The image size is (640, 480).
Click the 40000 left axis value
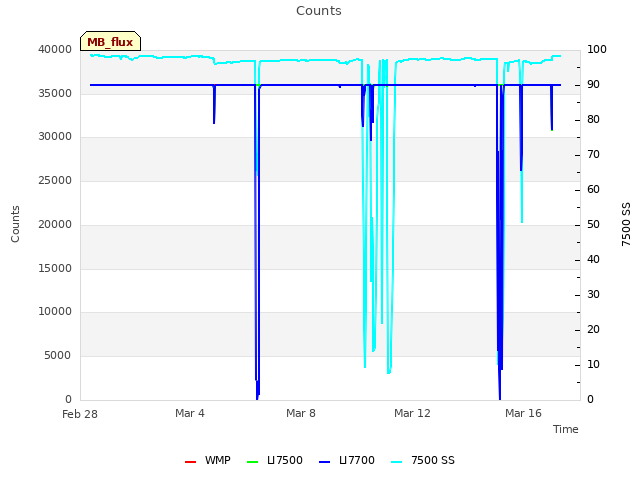(x=55, y=49)
